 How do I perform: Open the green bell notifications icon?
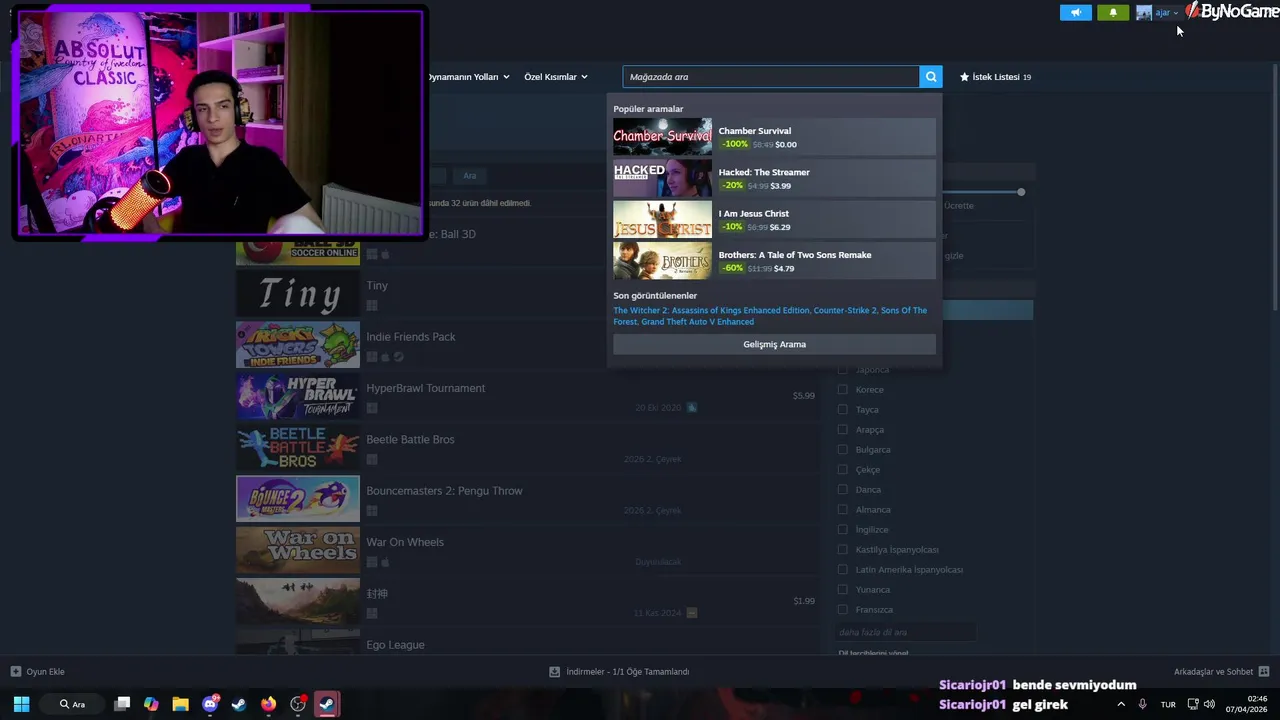[1113, 13]
